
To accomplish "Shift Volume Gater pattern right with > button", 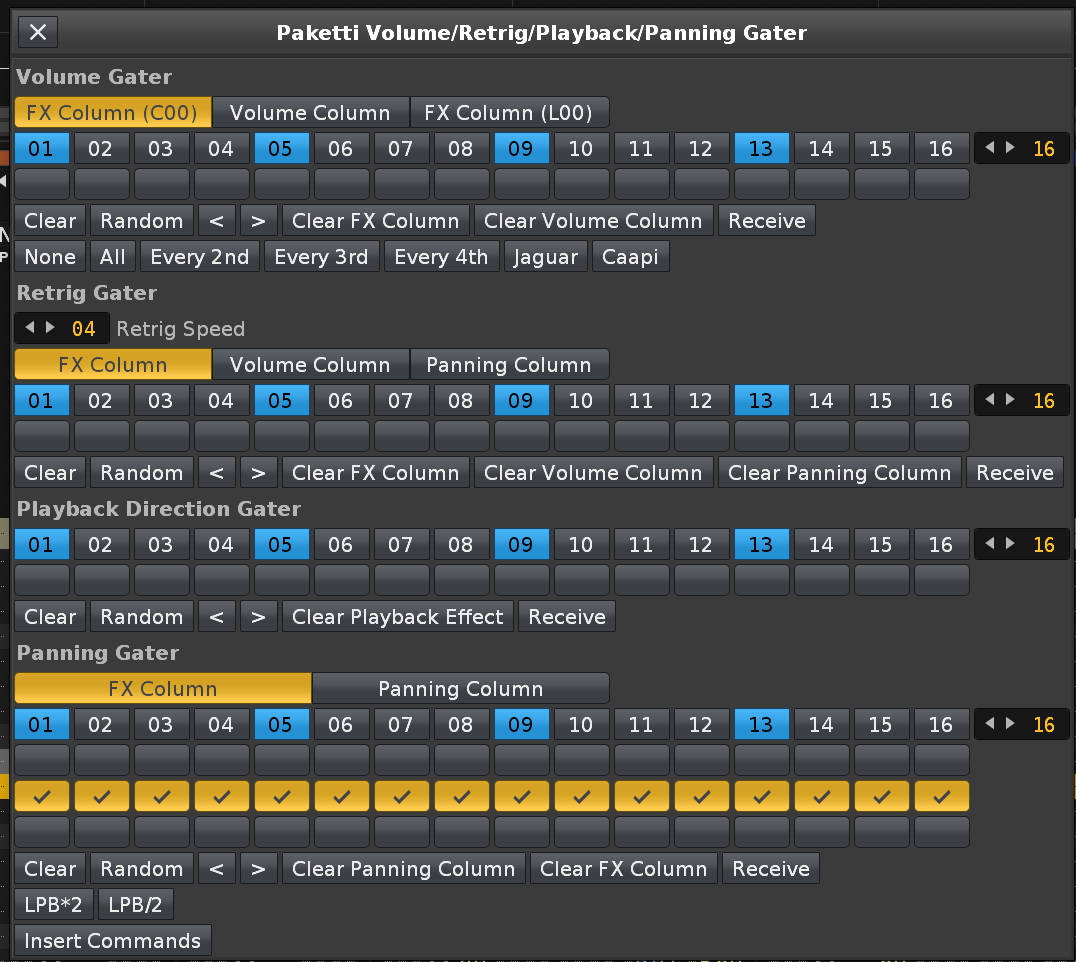I will point(258,221).
